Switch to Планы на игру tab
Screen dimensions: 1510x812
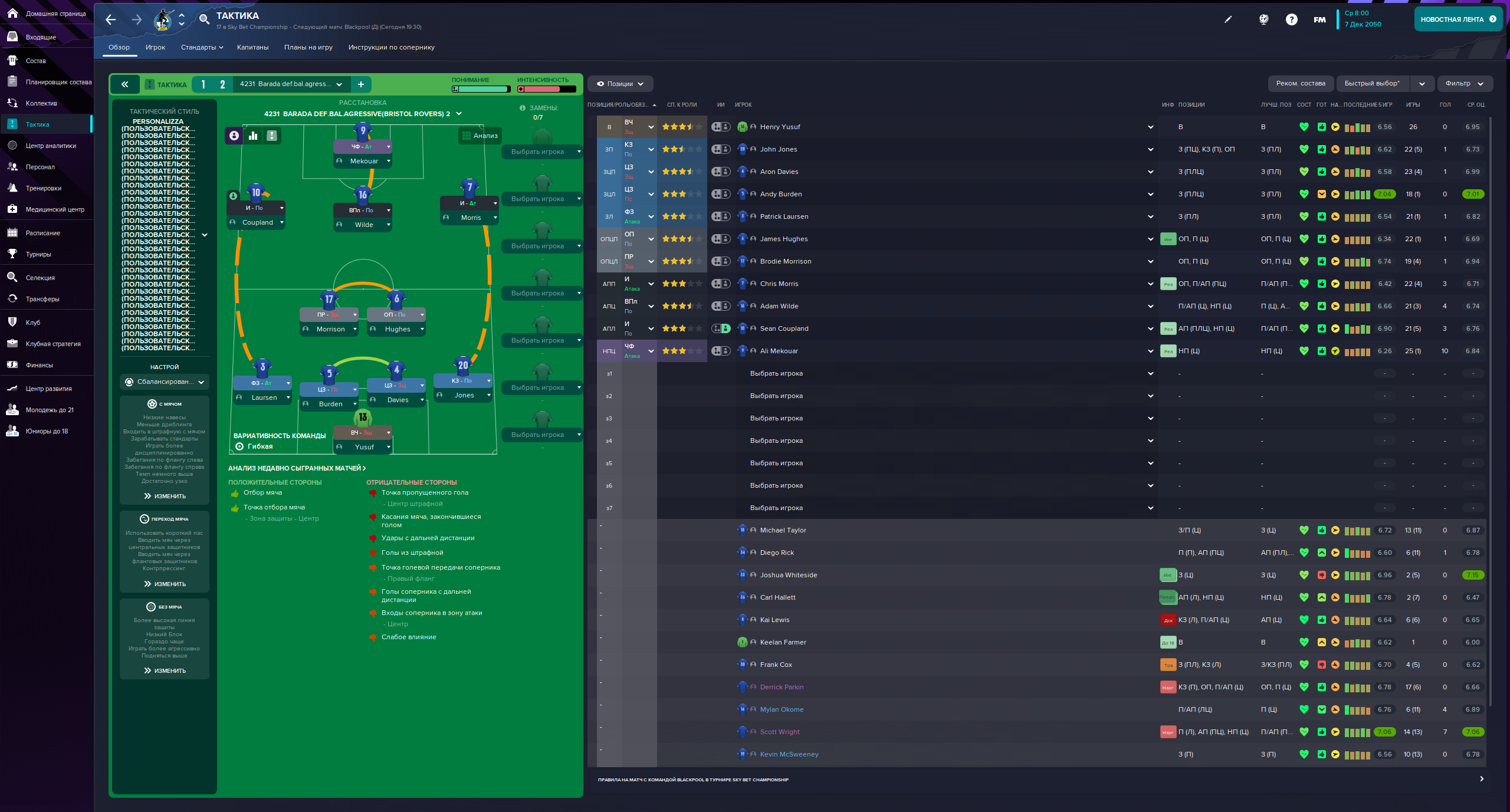(308, 47)
